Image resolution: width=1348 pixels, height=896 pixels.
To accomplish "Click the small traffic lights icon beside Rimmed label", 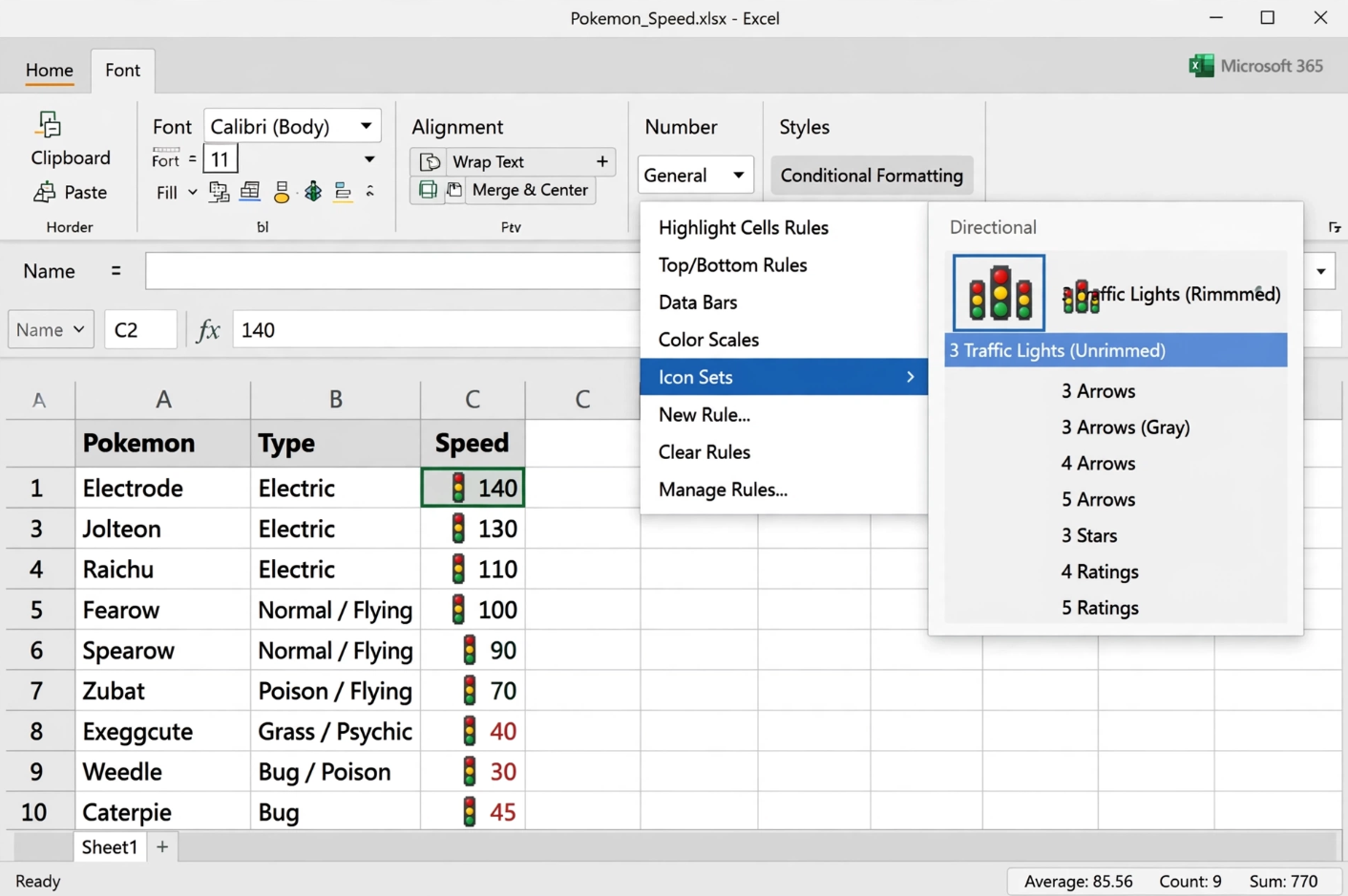I will 1080,296.
